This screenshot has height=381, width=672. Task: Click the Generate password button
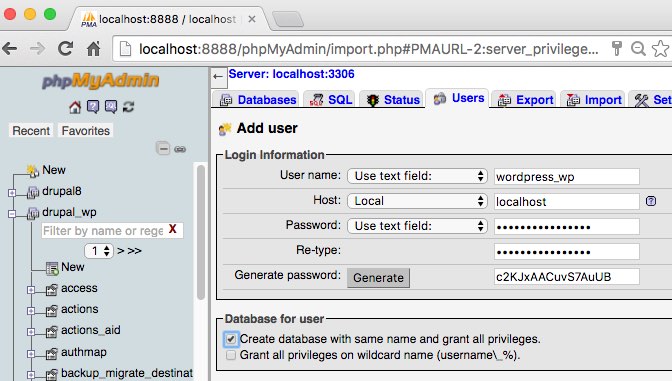pyautogui.click(x=378, y=278)
